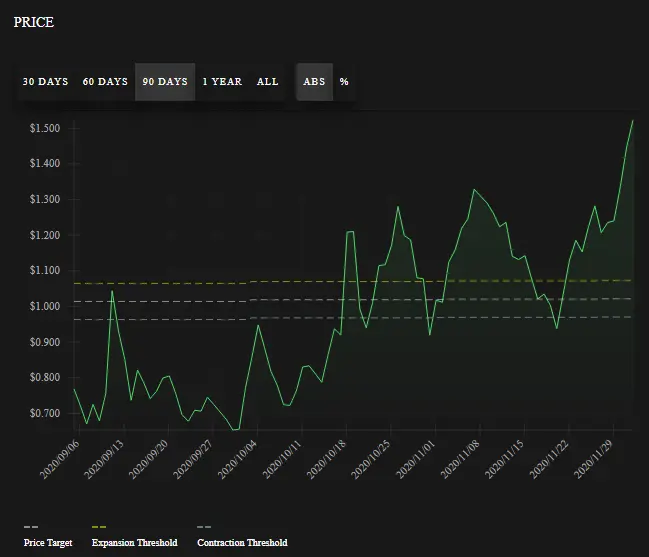Click the 2020/11/22 date label

click(549, 459)
